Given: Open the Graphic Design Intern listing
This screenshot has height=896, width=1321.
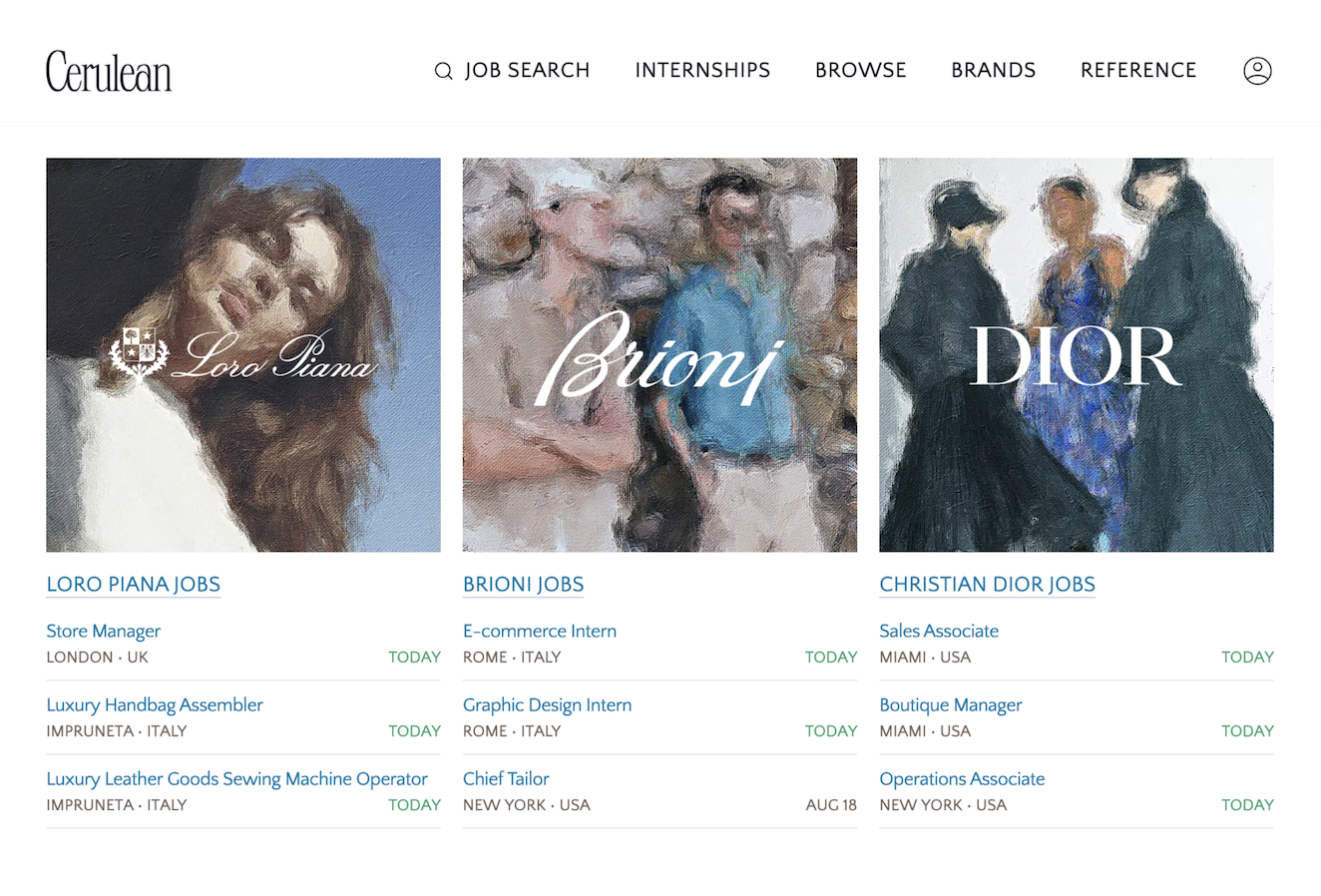Looking at the screenshot, I should pyautogui.click(x=547, y=704).
